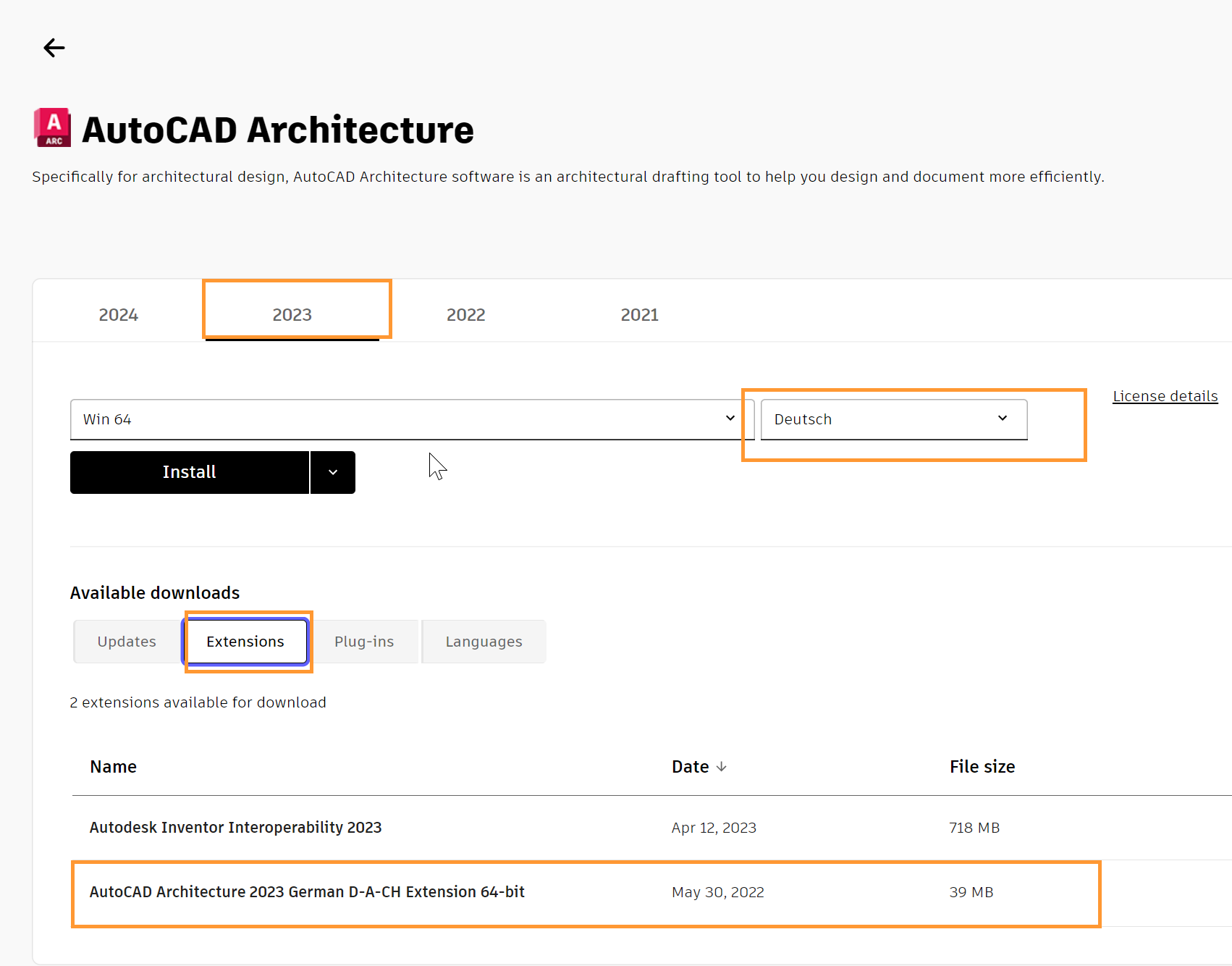Switch to the 2022 version tab
The width and height of the screenshot is (1232, 966).
[466, 315]
